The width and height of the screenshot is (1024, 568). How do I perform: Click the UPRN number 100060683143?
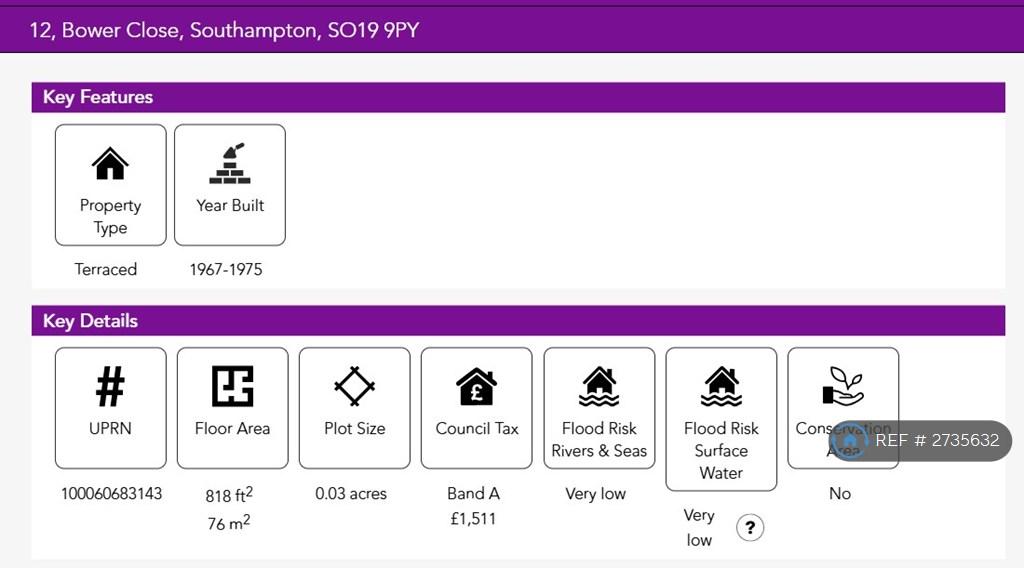(112, 494)
